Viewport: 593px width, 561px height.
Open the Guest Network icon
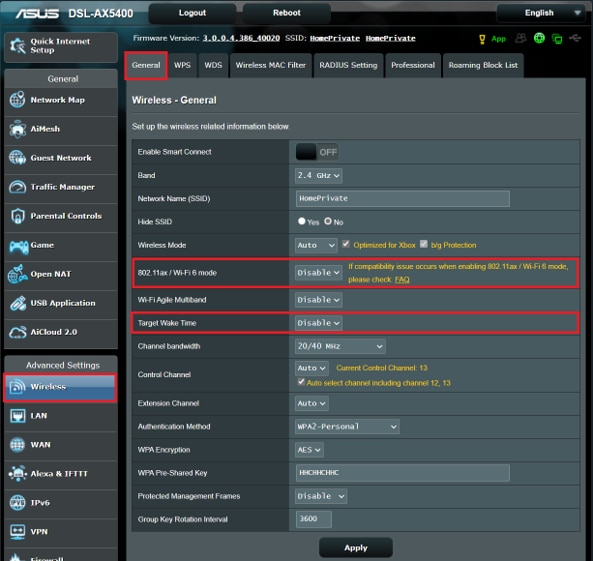[x=17, y=158]
